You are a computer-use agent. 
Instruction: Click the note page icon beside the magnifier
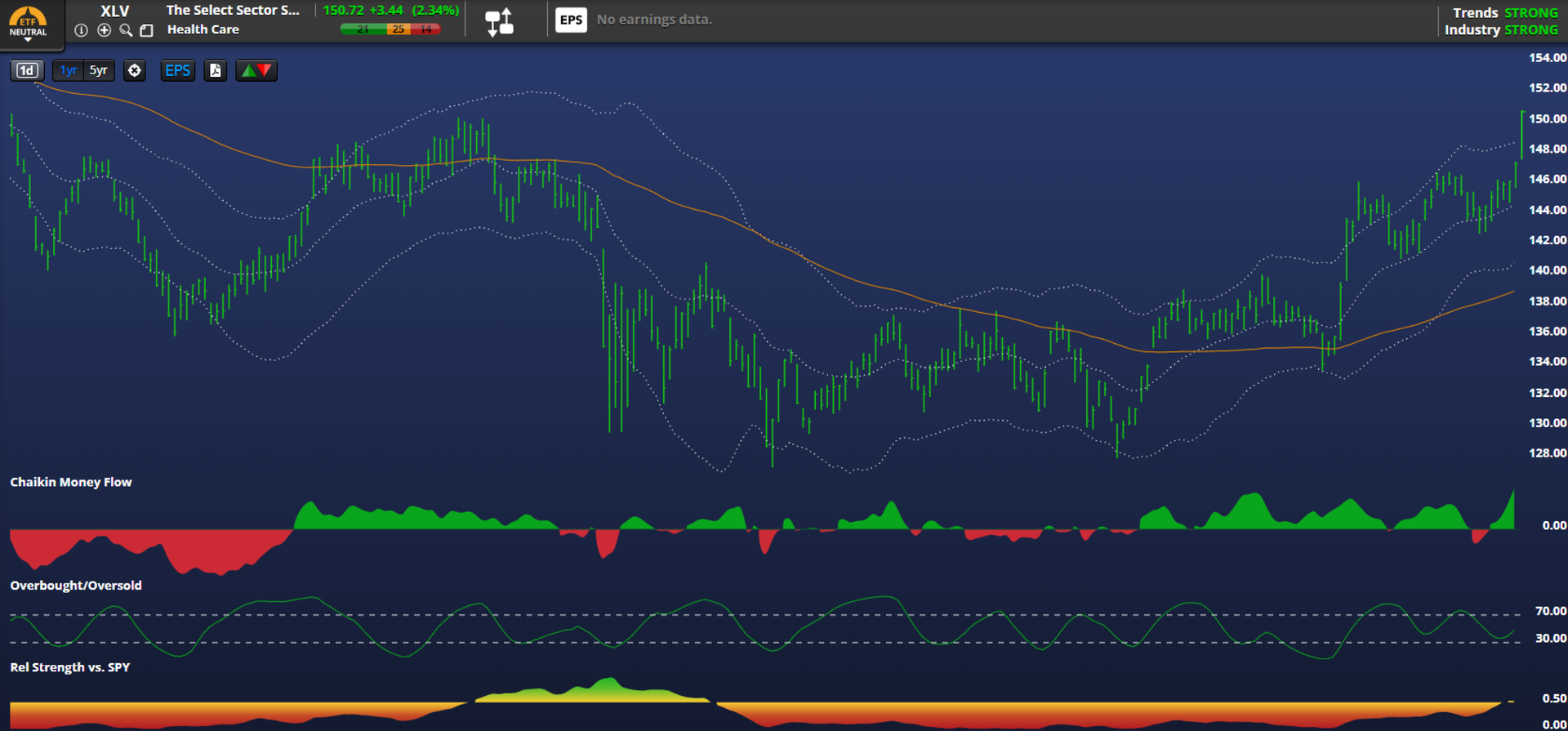tap(147, 30)
